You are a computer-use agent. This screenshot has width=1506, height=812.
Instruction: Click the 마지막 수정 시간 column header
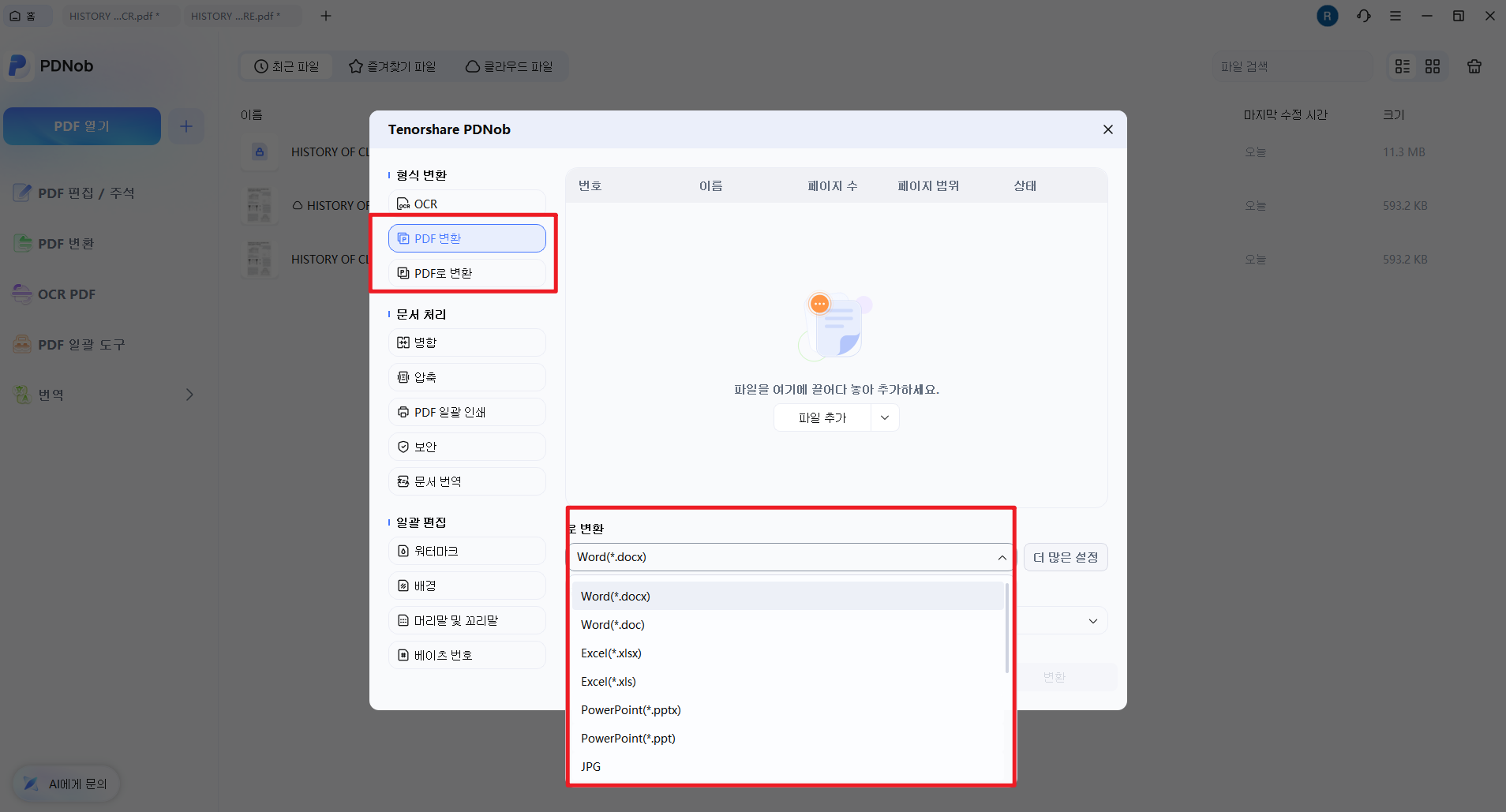click(x=1286, y=114)
